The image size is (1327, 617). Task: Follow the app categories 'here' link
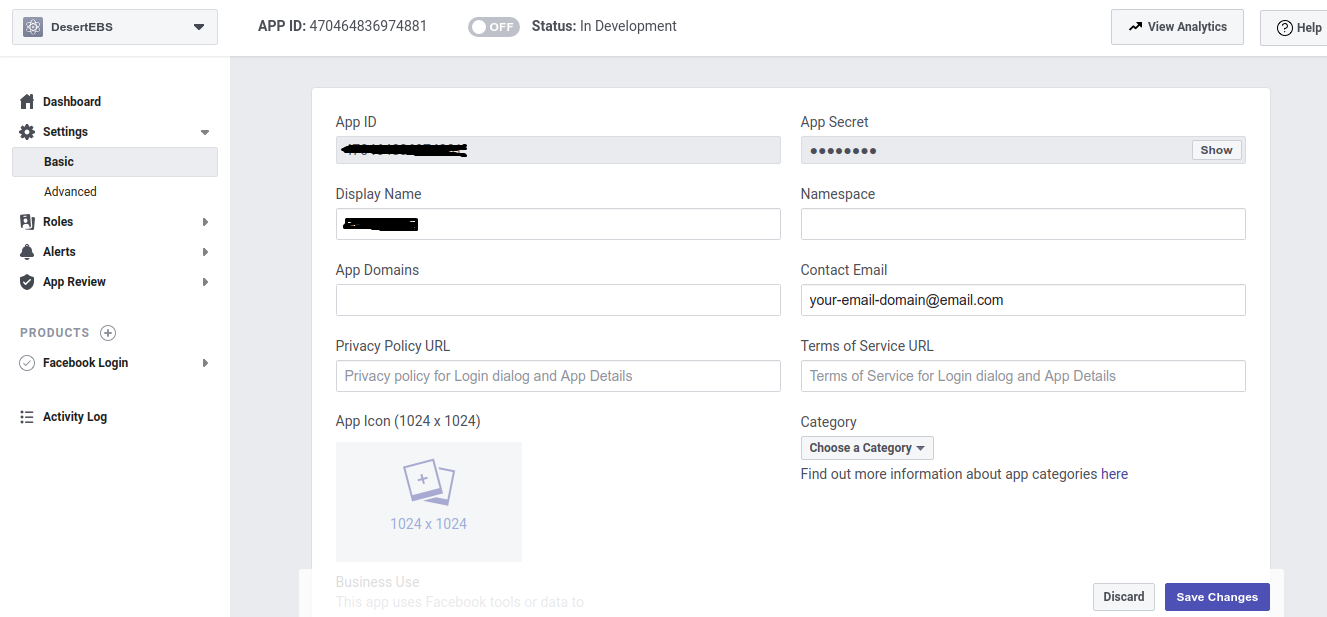click(x=1114, y=474)
